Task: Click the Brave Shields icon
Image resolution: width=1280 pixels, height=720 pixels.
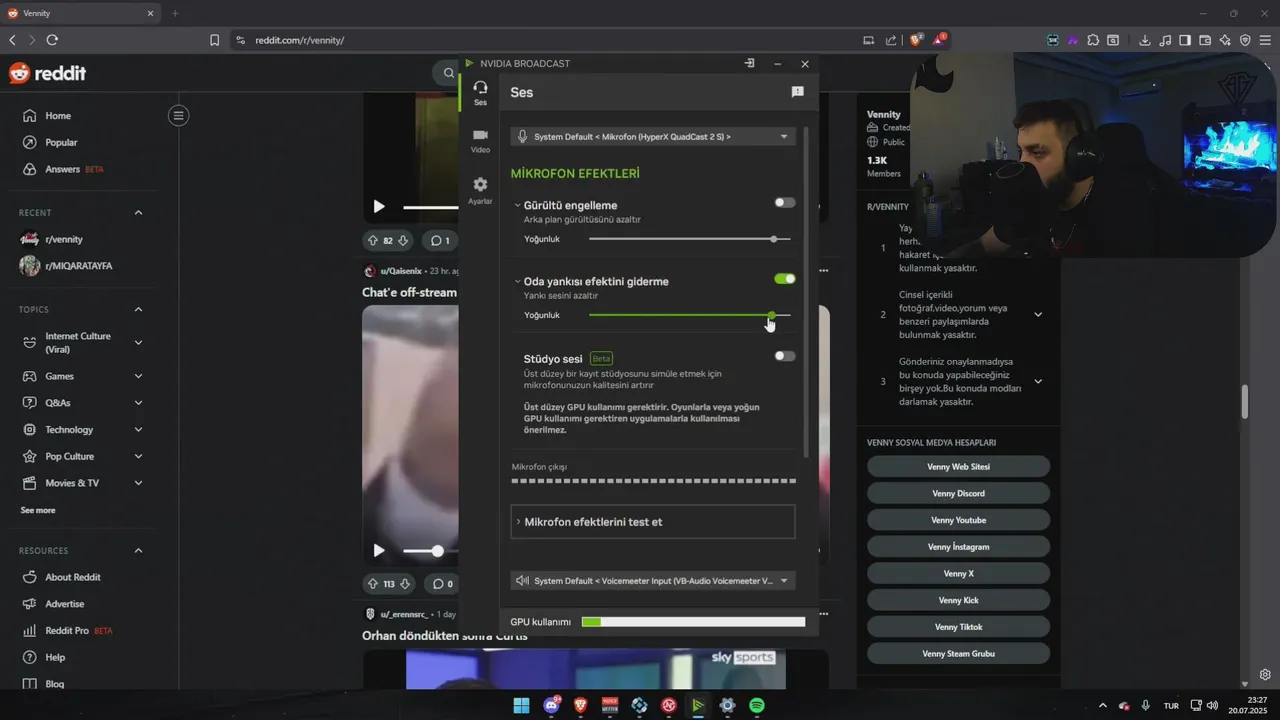Action: 915,40
